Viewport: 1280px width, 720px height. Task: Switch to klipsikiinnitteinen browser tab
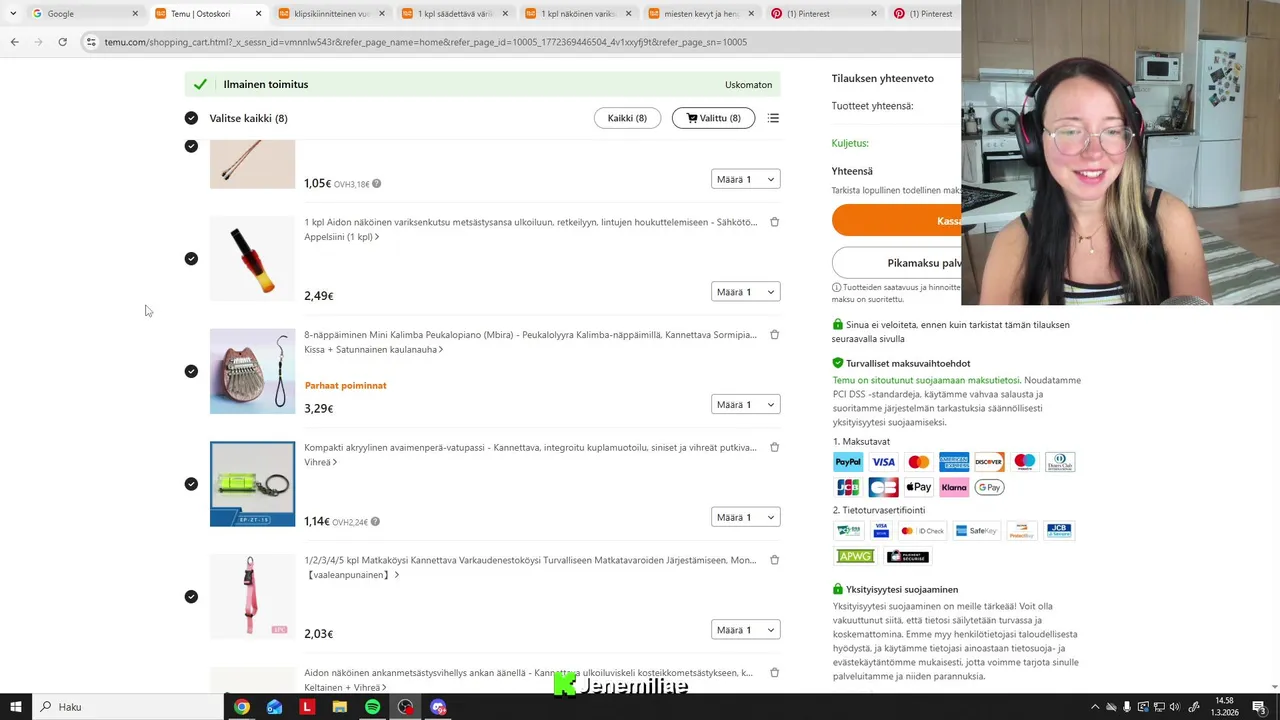332,14
